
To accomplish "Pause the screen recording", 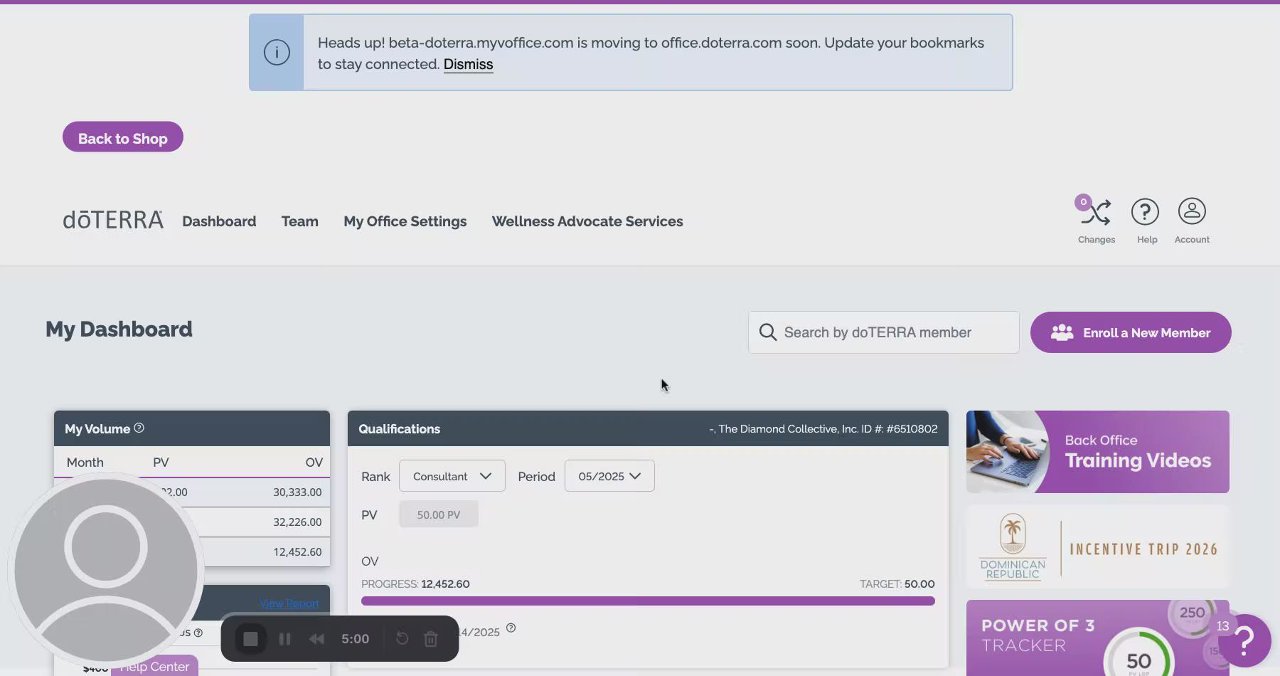I will tap(285, 639).
